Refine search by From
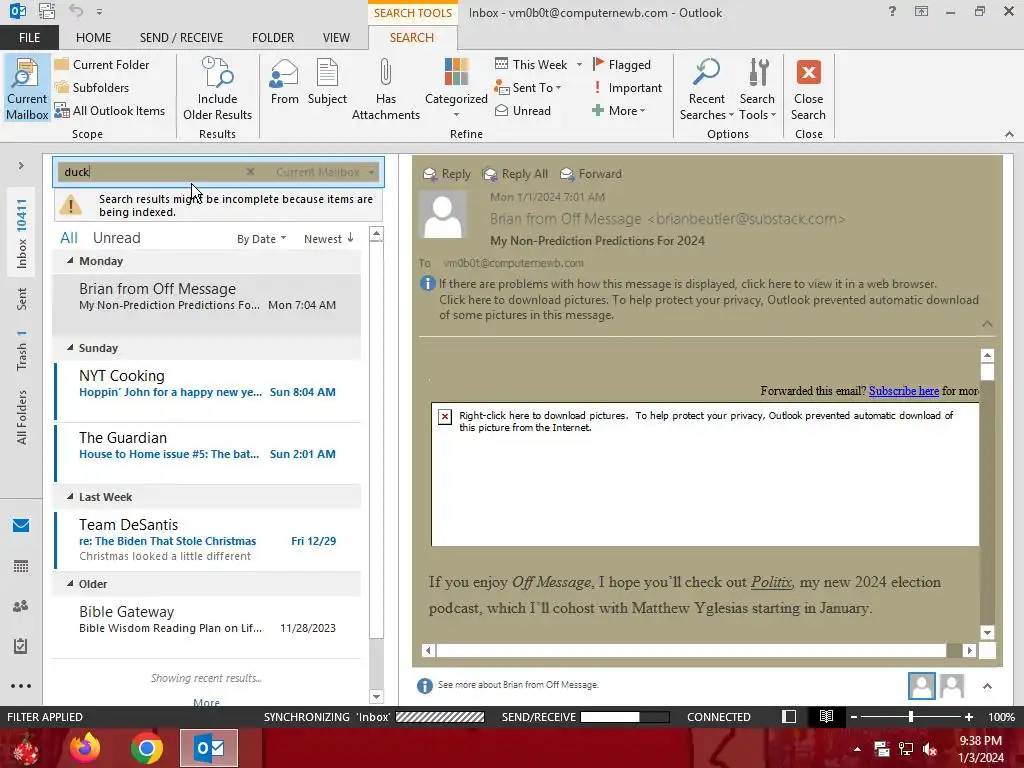Screen dimensions: 1024x768 (x=284, y=81)
